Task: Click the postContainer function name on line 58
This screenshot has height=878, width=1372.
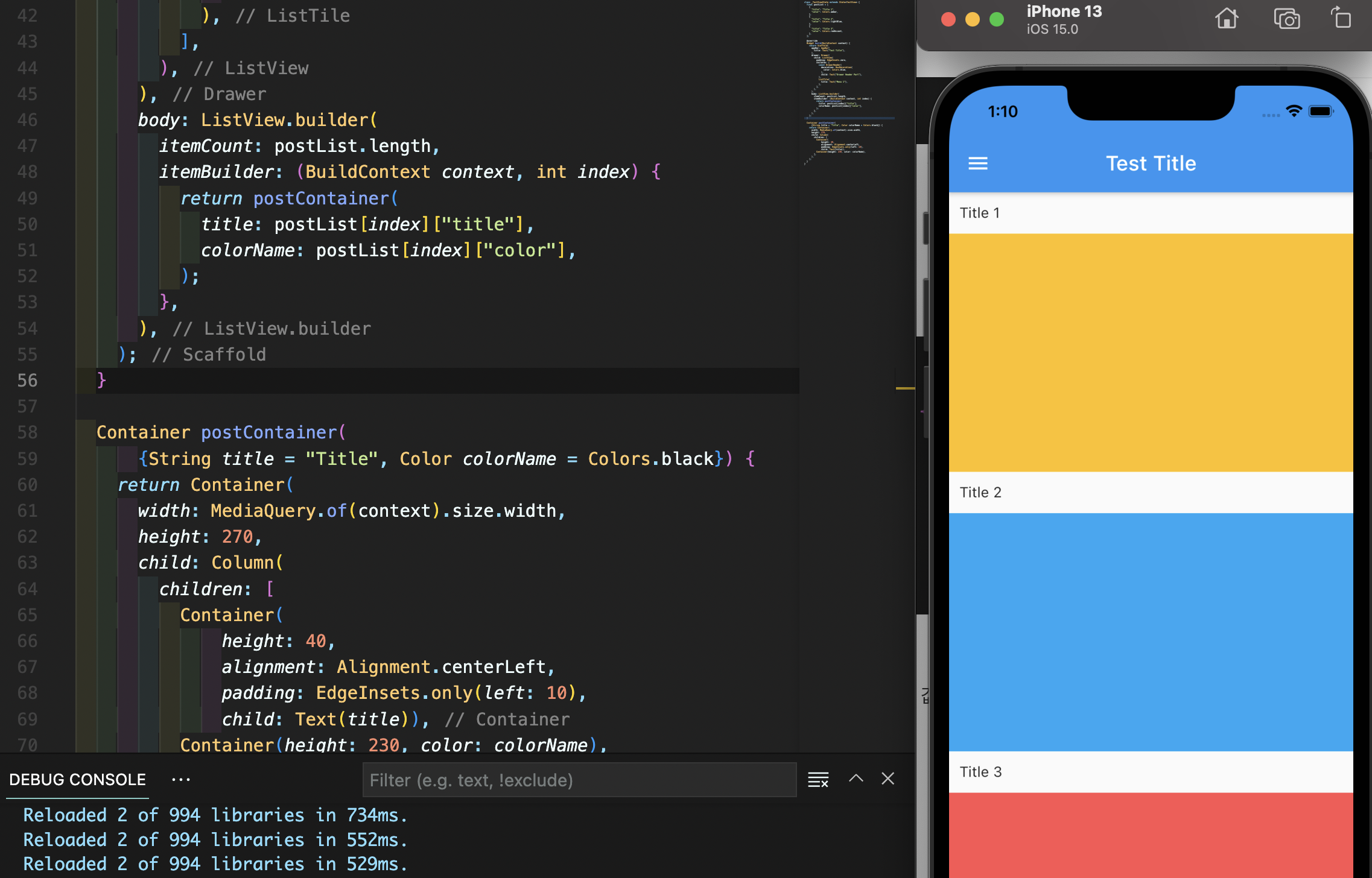Action: pos(268,432)
